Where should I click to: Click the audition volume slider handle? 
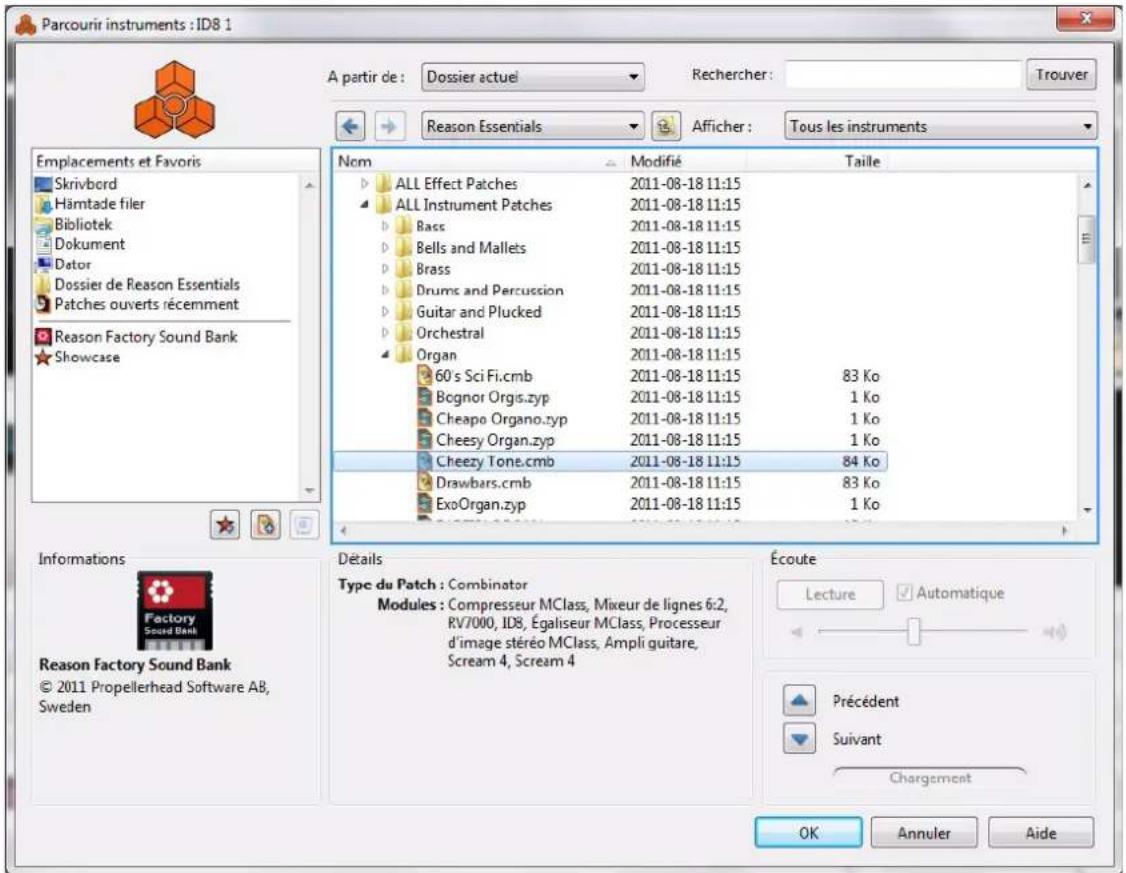click(x=913, y=631)
